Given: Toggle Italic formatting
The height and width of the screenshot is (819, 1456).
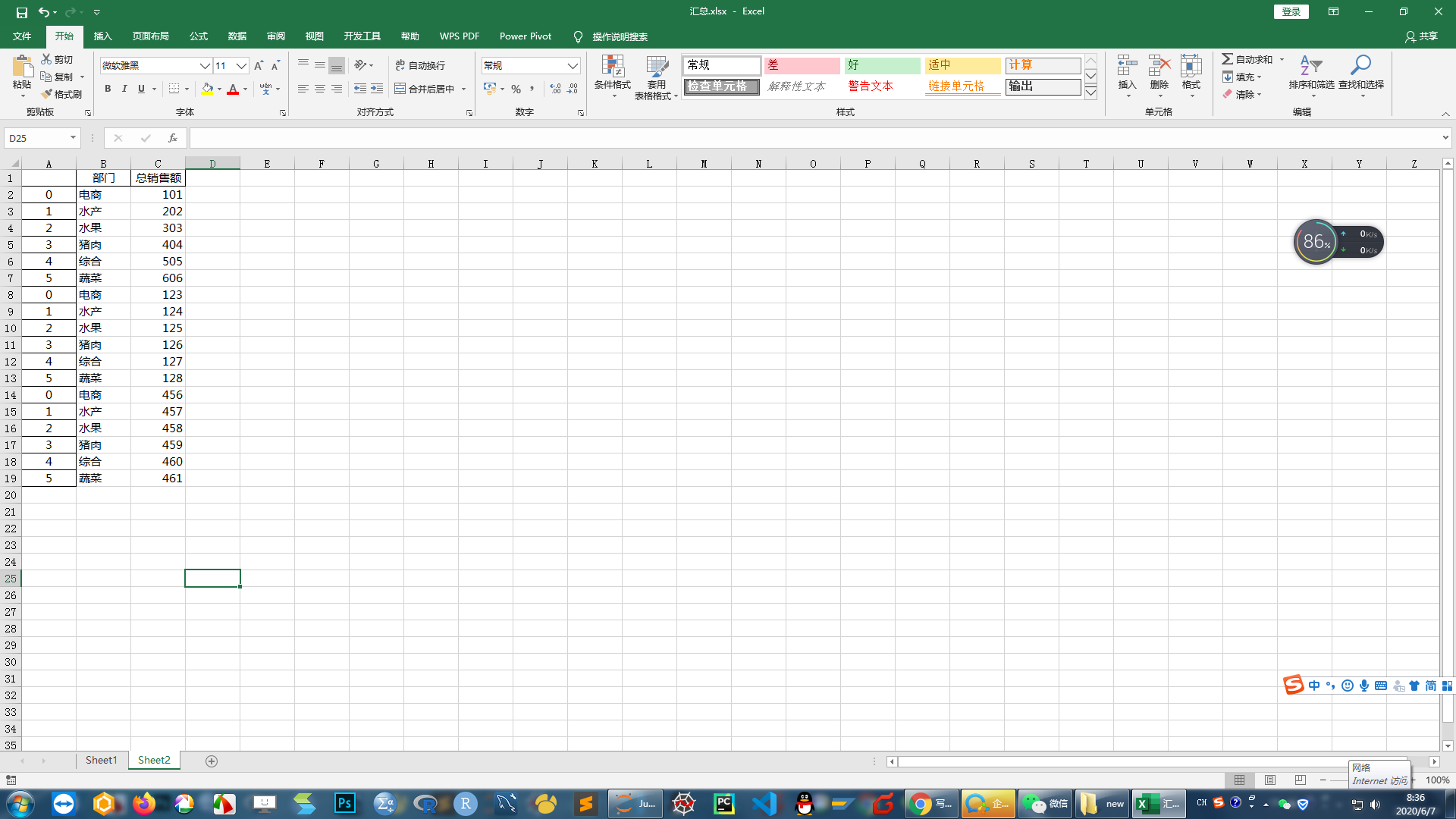Looking at the screenshot, I should coord(124,89).
